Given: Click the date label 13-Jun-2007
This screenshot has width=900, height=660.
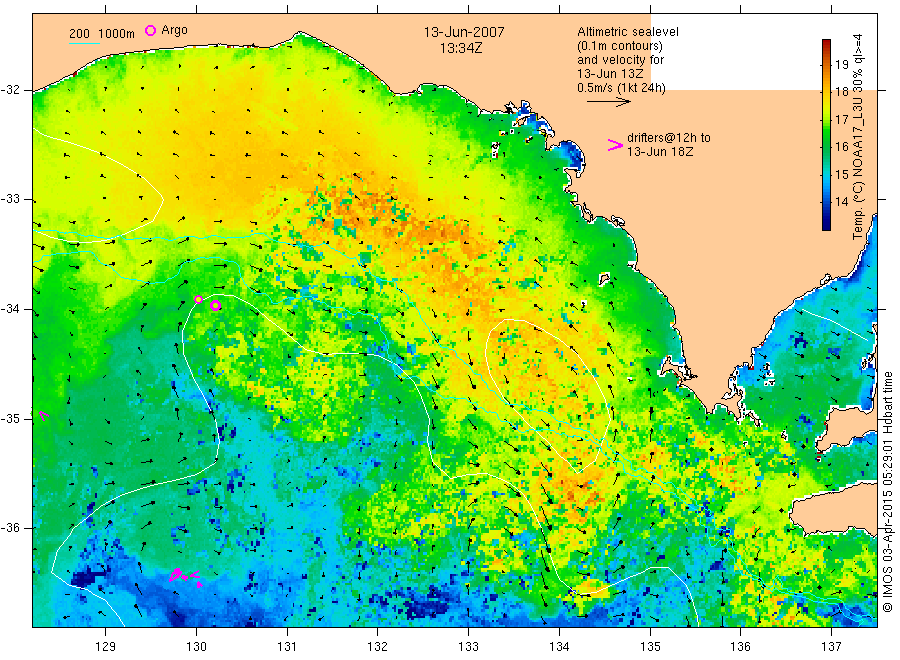Looking at the screenshot, I should pyautogui.click(x=464, y=32).
